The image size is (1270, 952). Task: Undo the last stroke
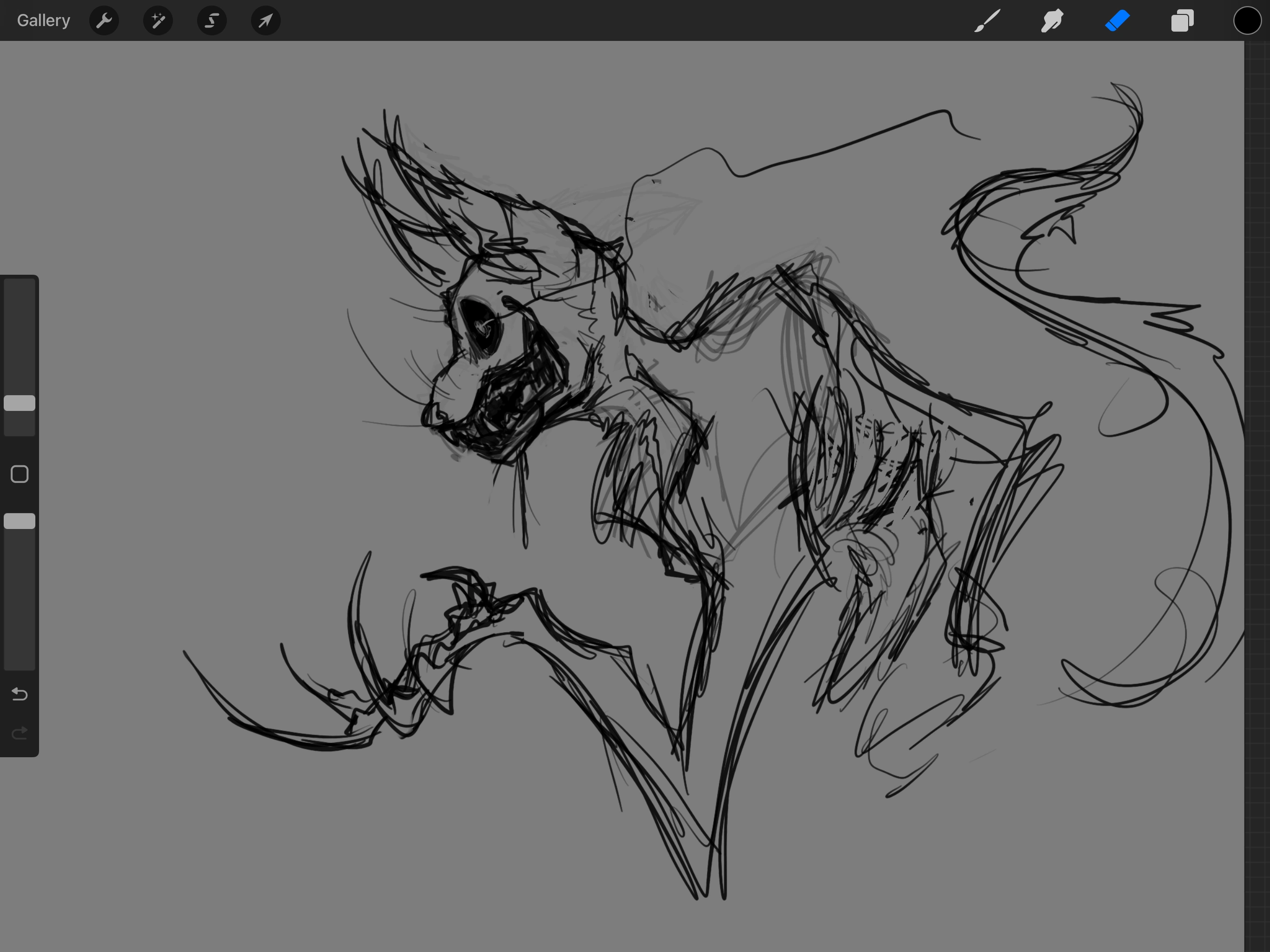coord(19,694)
